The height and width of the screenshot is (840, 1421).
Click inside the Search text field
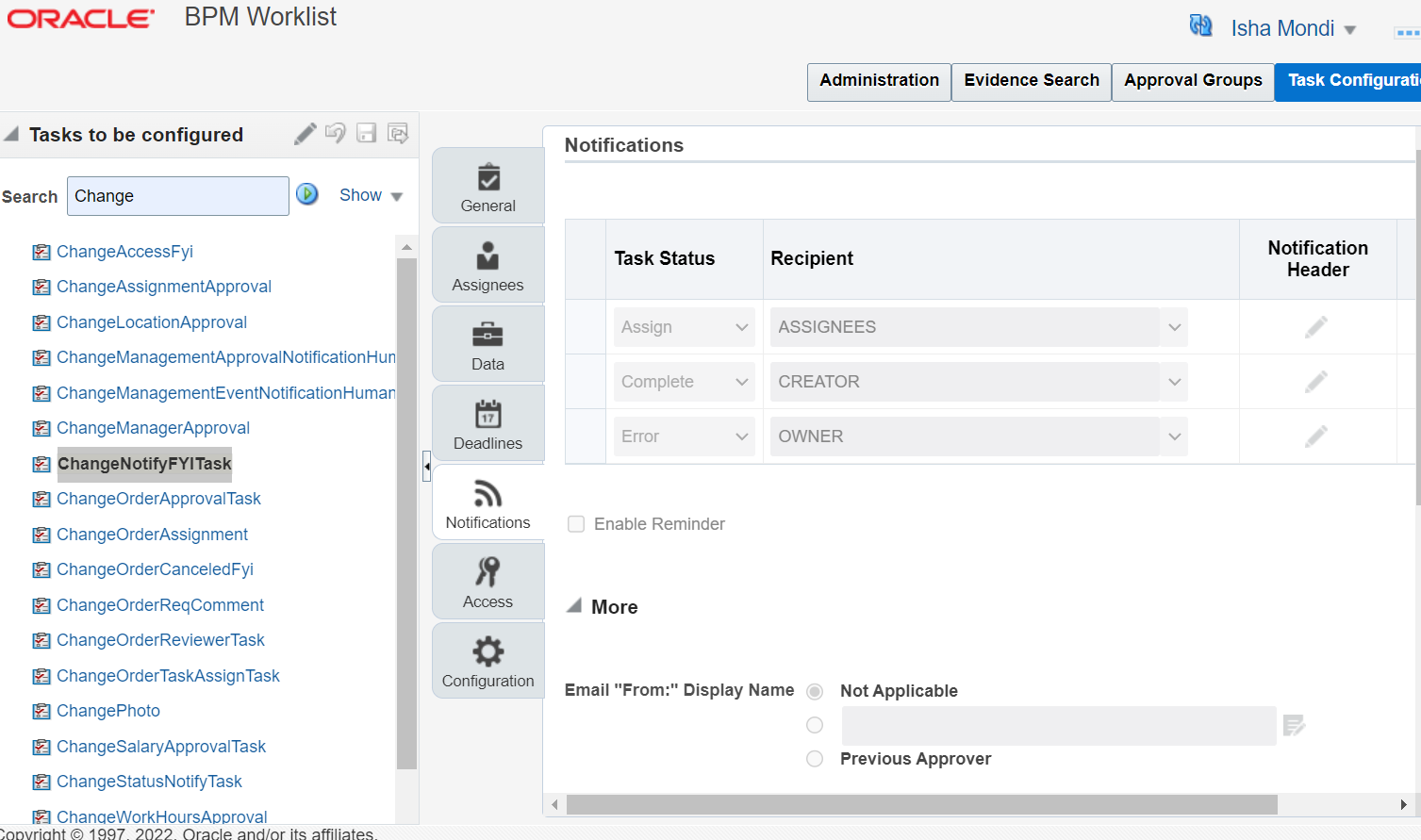coord(177,195)
